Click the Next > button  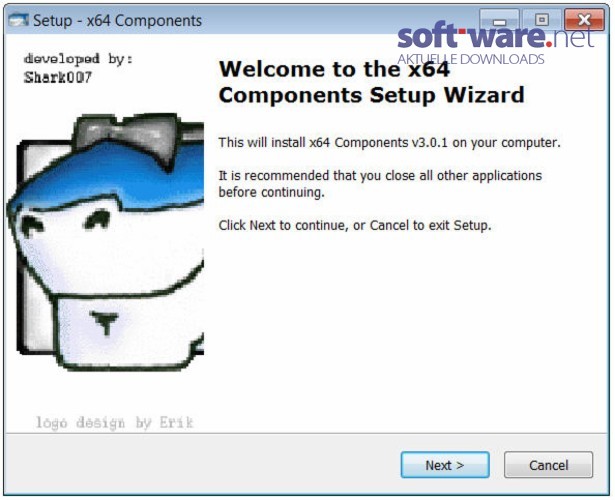pos(445,465)
